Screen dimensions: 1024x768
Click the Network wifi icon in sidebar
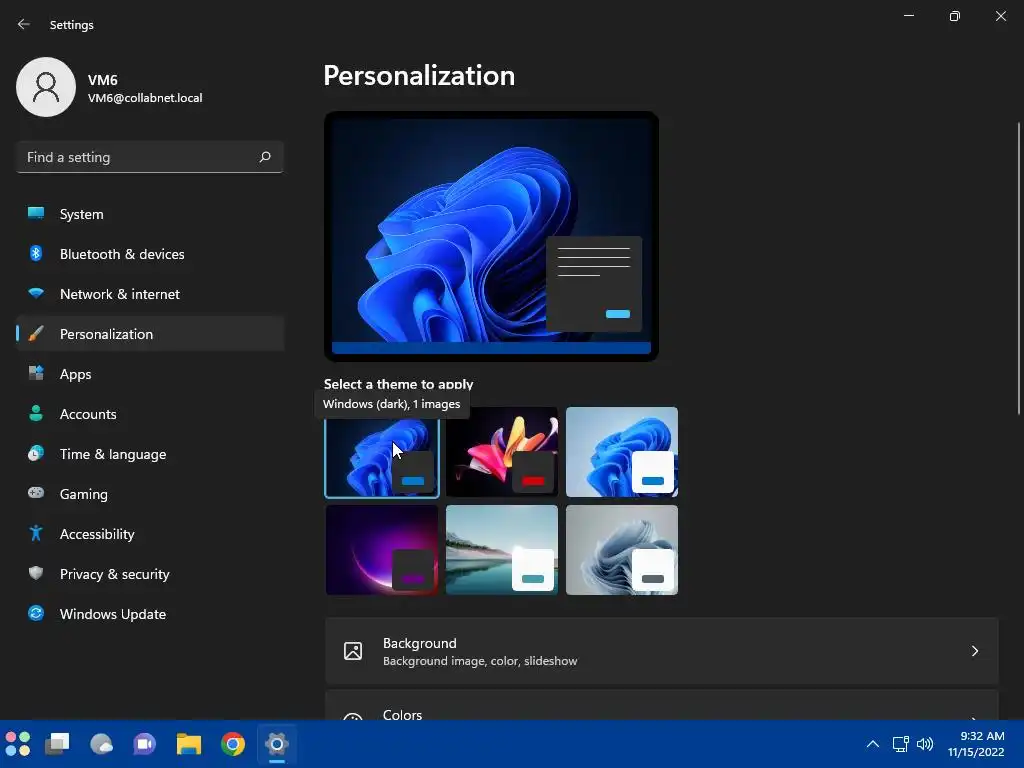click(x=36, y=293)
